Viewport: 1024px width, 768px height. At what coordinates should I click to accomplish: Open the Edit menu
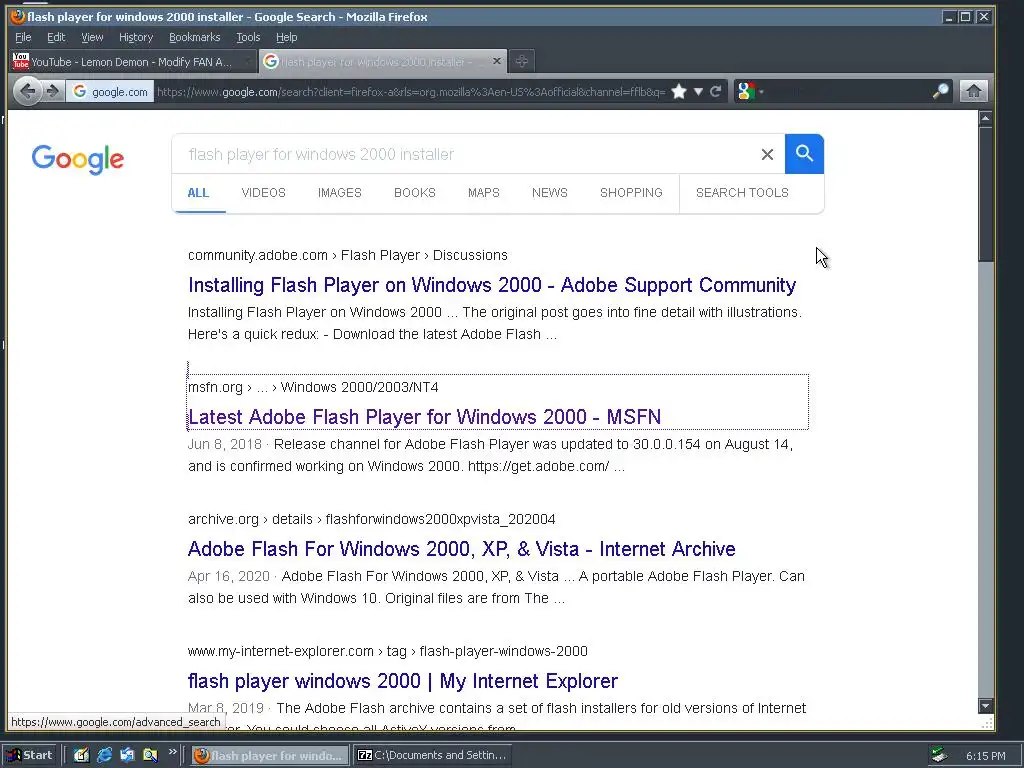click(x=56, y=37)
